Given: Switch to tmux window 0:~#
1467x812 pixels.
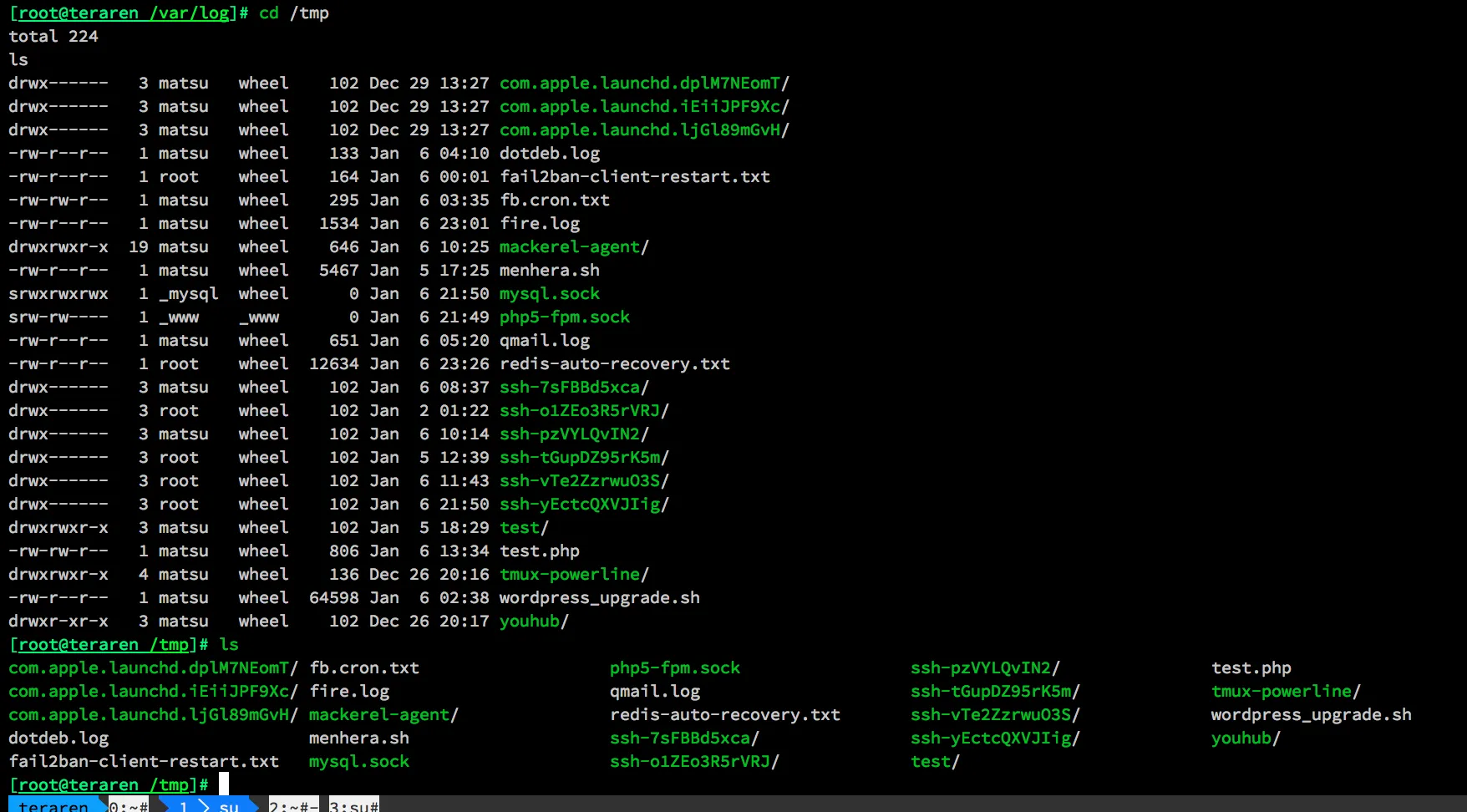Looking at the screenshot, I should coord(129,805).
